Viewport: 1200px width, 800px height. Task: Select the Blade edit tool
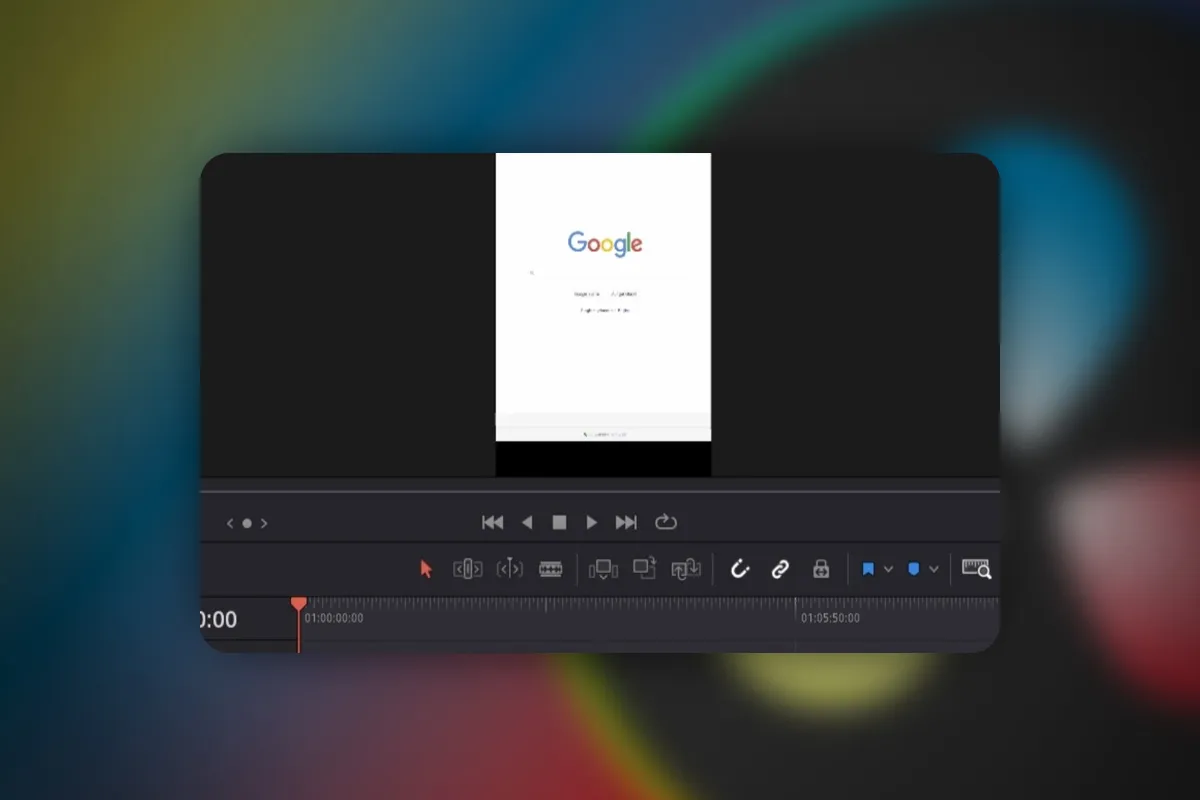(551, 569)
